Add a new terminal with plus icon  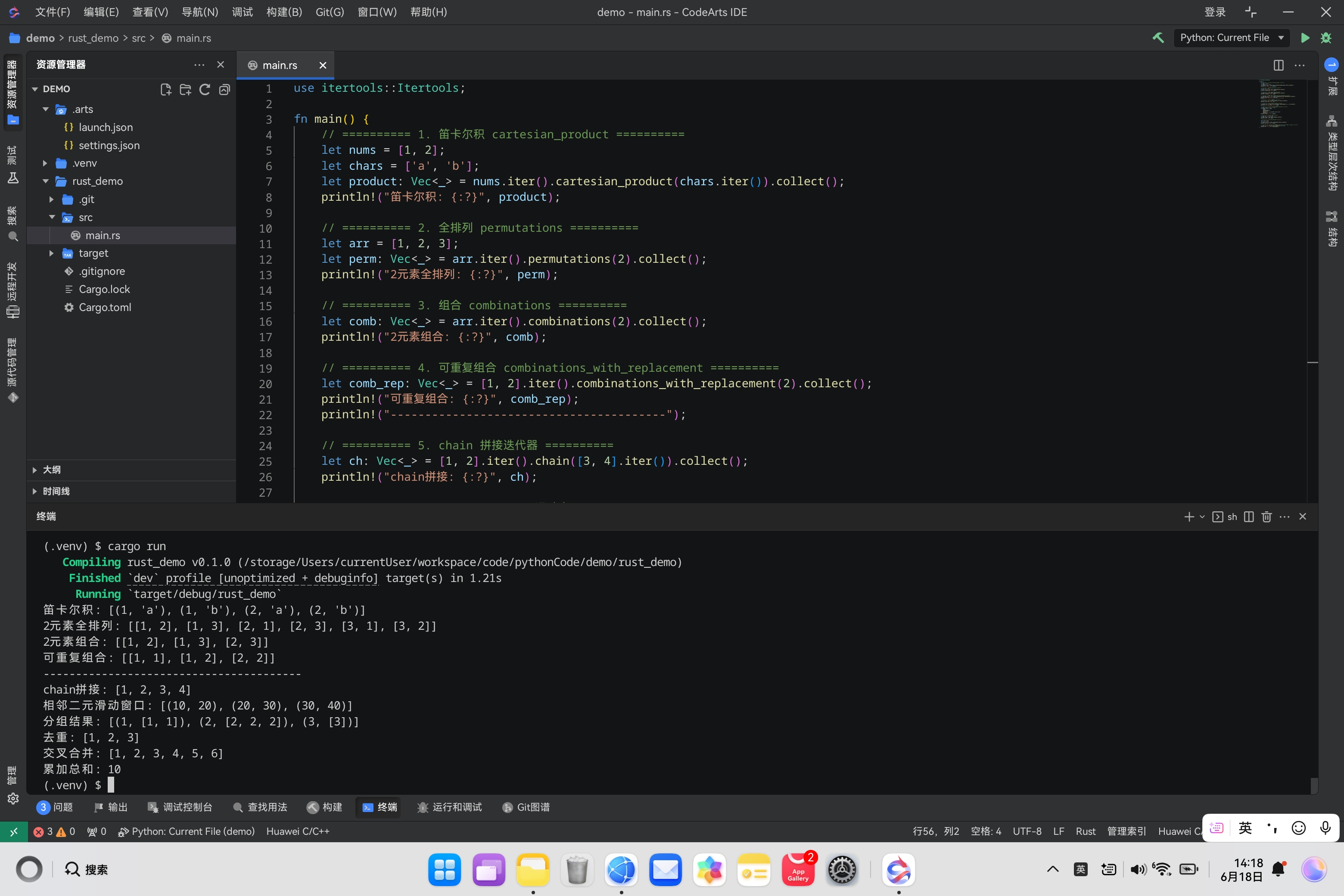click(1188, 516)
